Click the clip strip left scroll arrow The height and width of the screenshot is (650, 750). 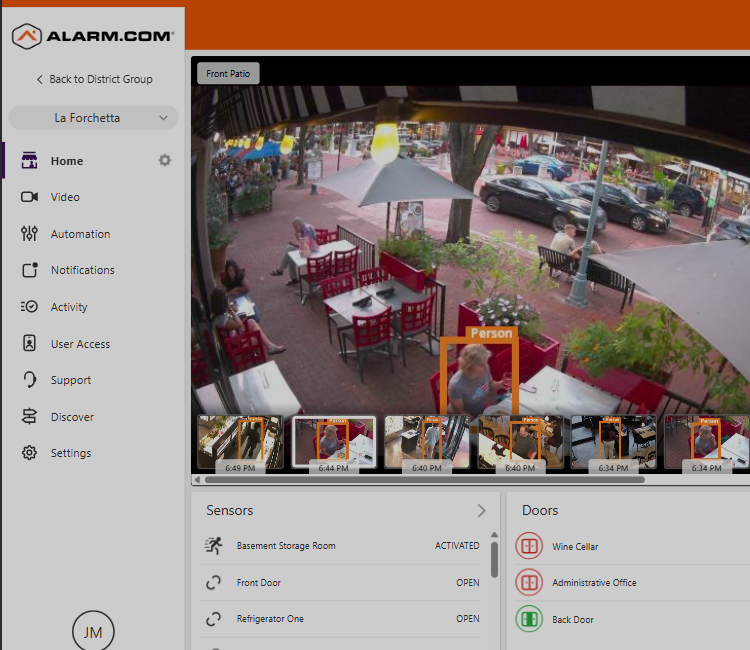197,480
